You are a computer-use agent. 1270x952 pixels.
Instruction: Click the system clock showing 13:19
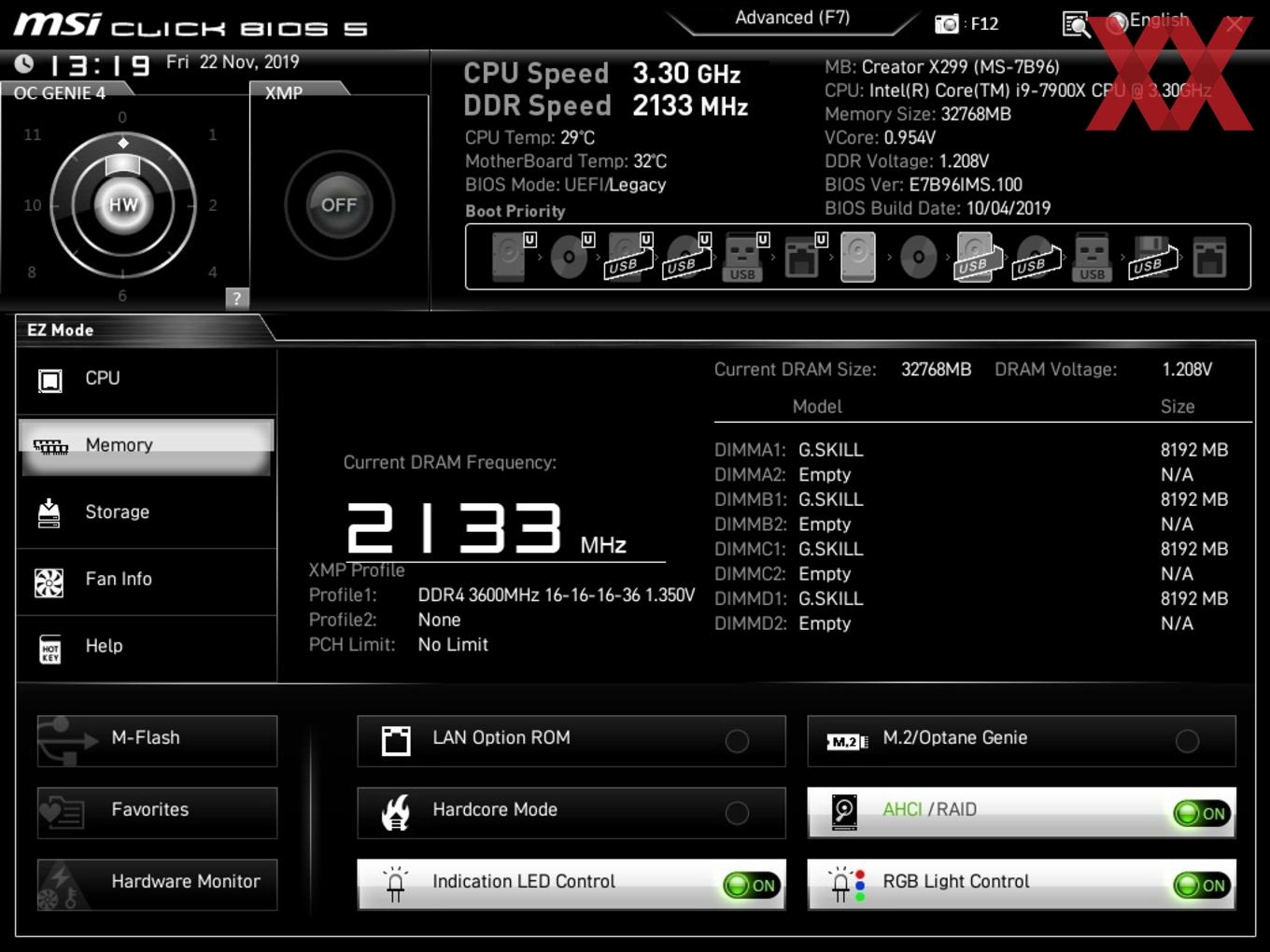coord(99,65)
